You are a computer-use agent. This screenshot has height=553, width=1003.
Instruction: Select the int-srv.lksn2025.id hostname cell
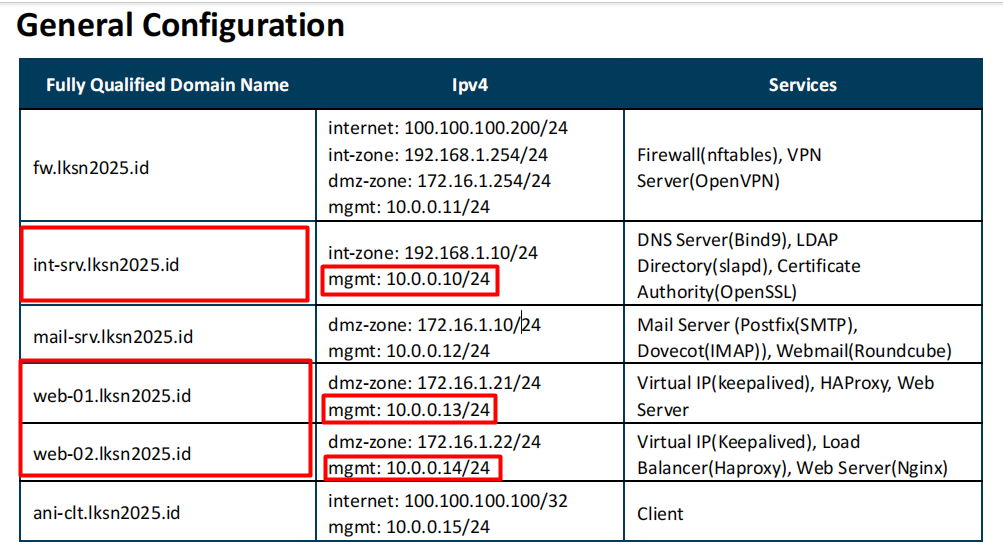pyautogui.click(x=105, y=266)
